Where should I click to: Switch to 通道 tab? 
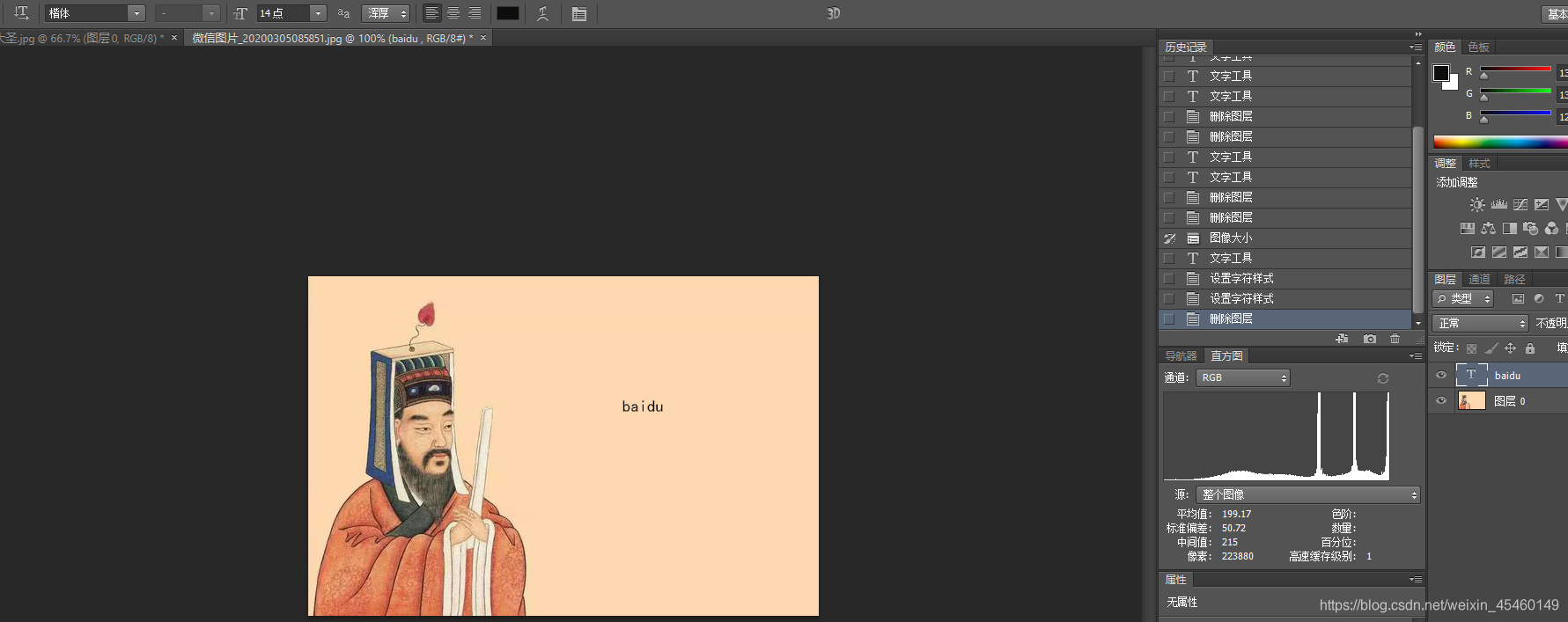[1479, 280]
